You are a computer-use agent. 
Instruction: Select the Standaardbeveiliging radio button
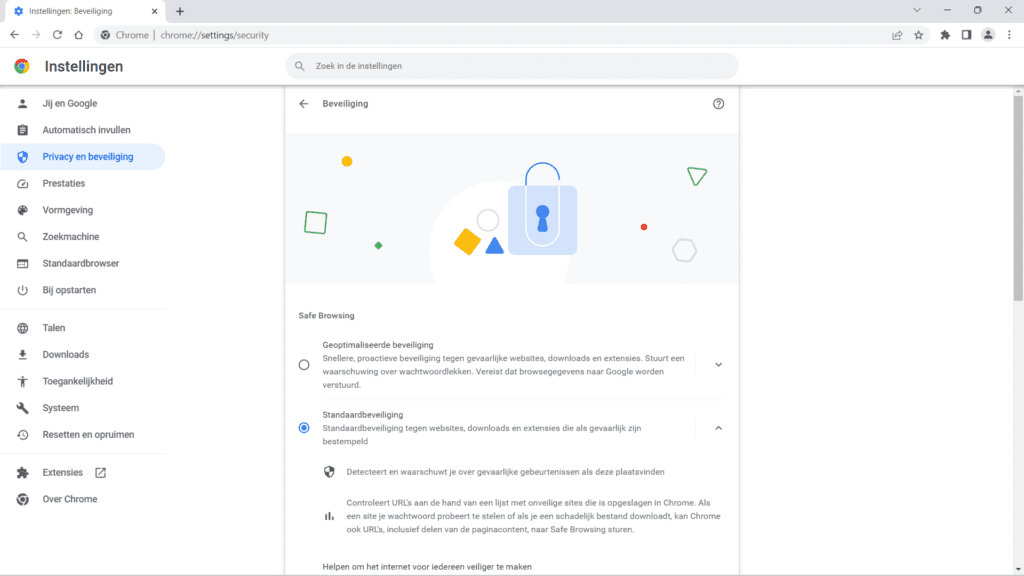(x=304, y=428)
